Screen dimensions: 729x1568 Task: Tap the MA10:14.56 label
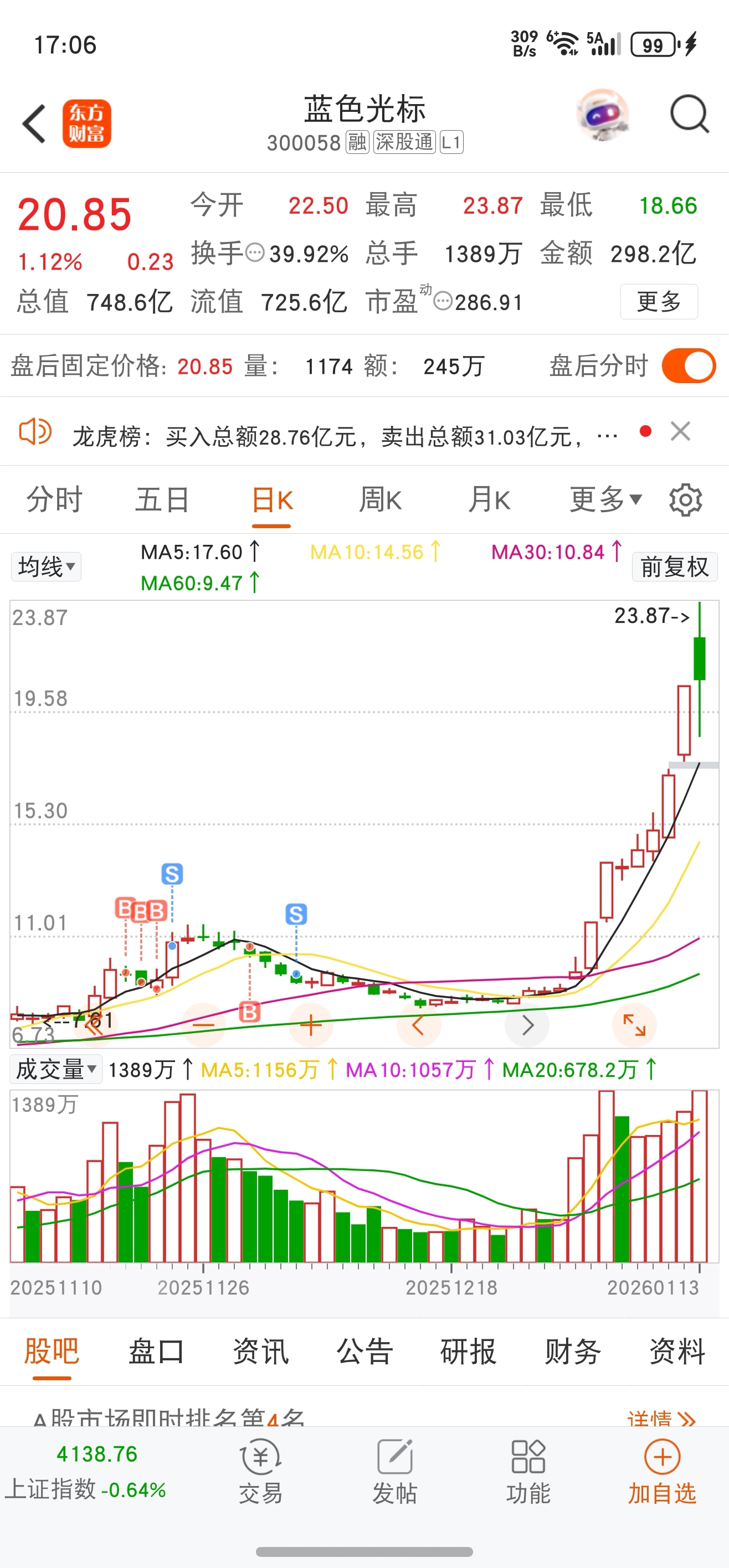click(375, 551)
